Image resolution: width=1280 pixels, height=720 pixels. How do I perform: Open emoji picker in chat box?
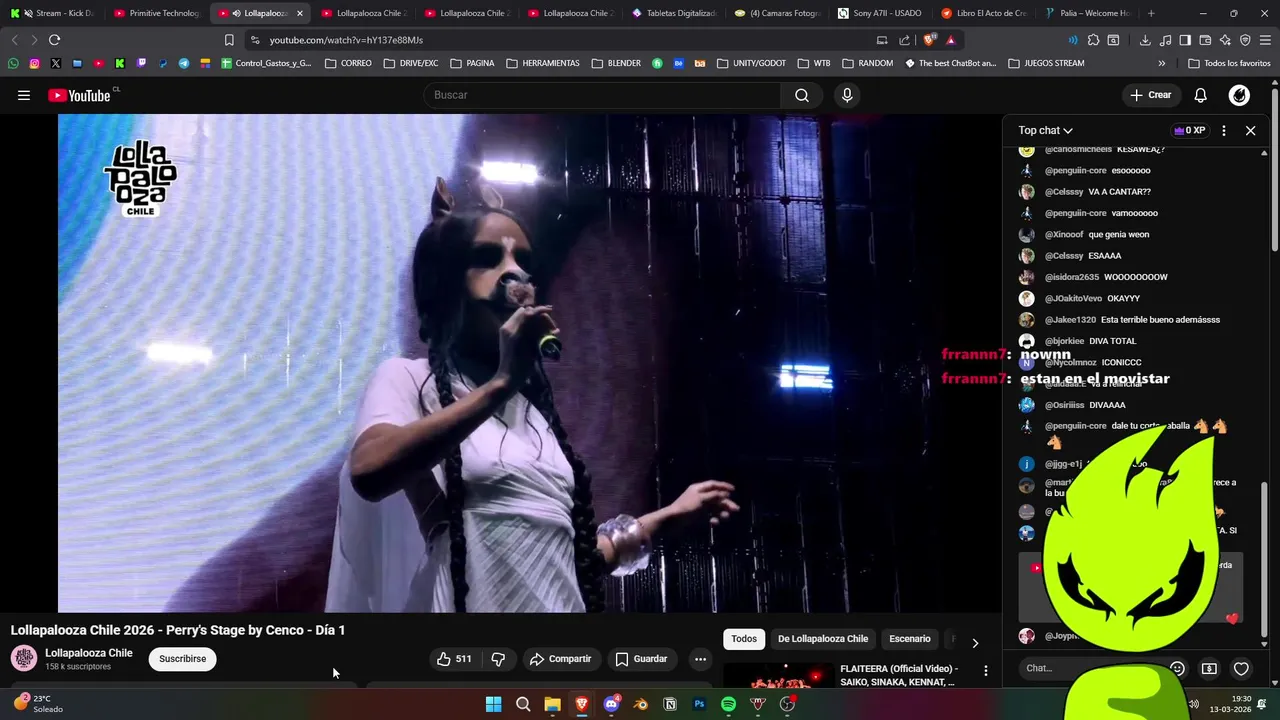tap(1177, 668)
